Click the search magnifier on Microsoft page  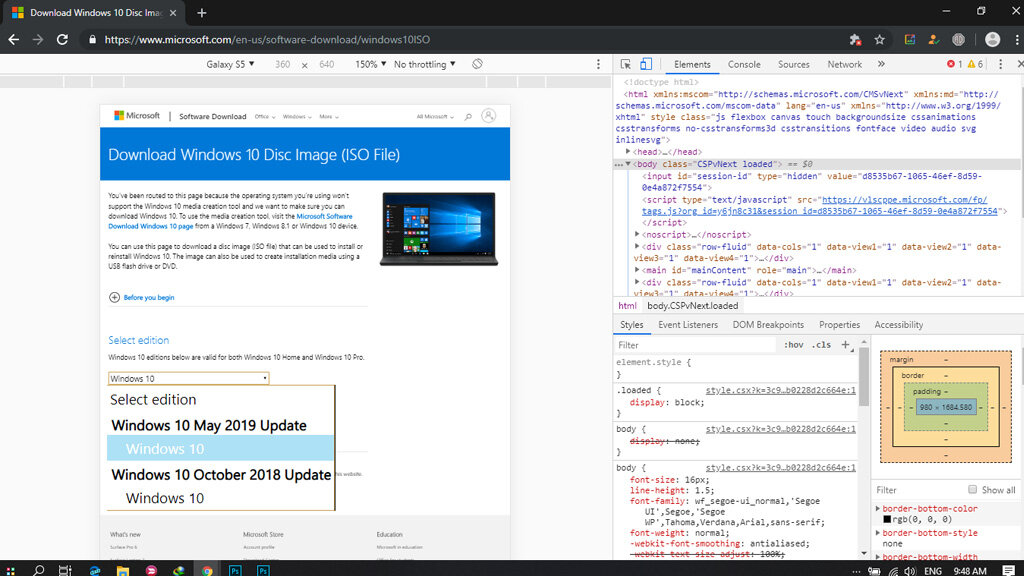468,116
